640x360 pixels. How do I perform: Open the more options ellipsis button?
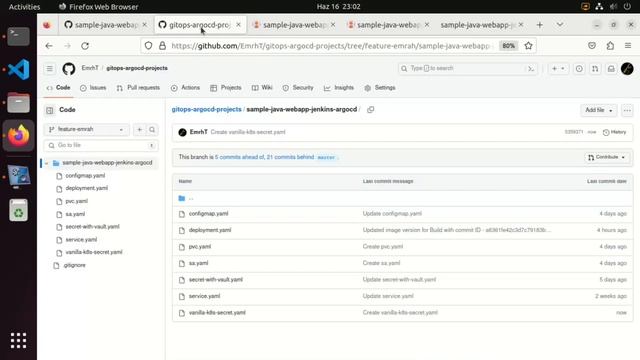point(627,110)
